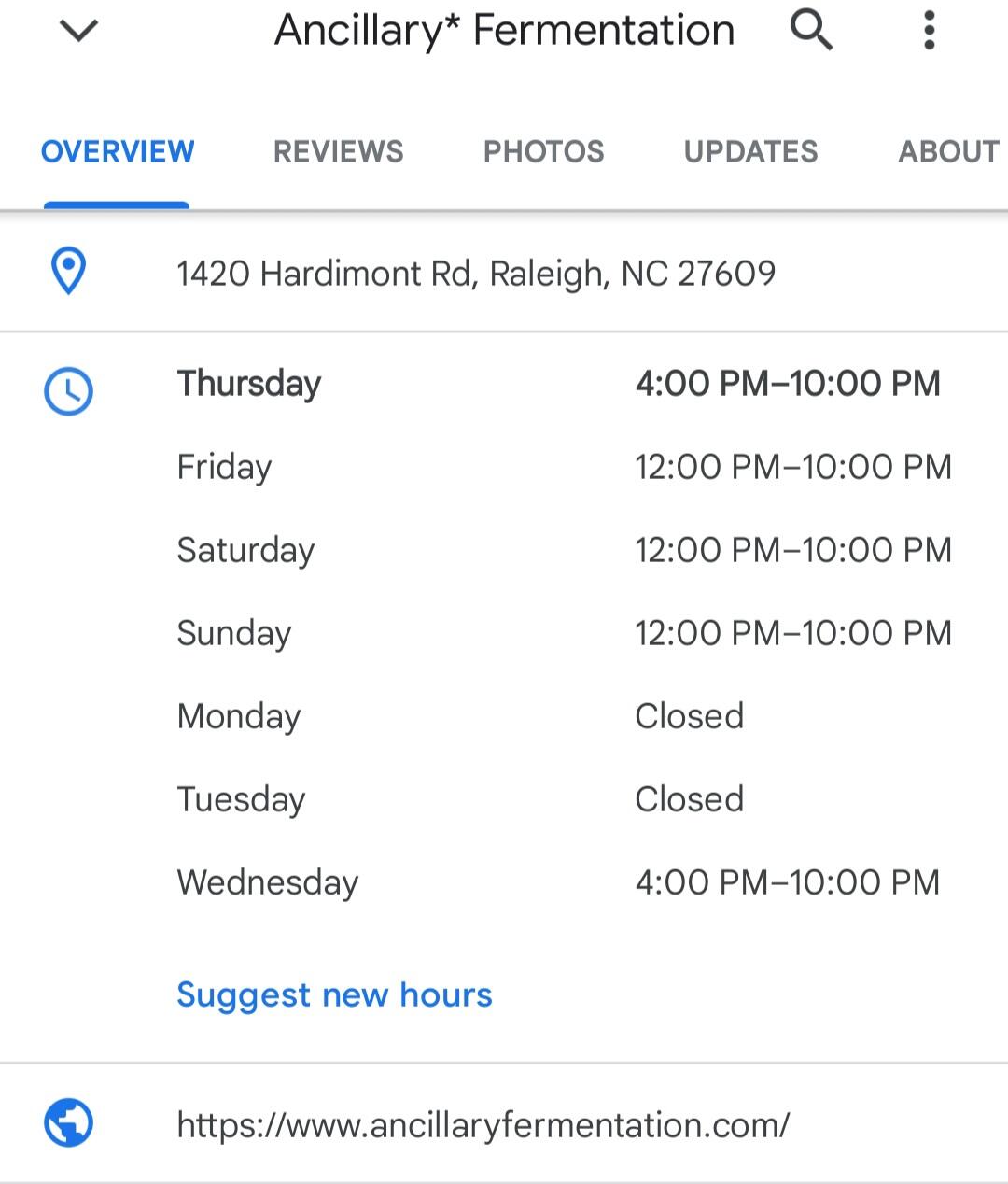Screen dimensions: 1008x1184
Task: Open the Updates tab
Action: (750, 151)
